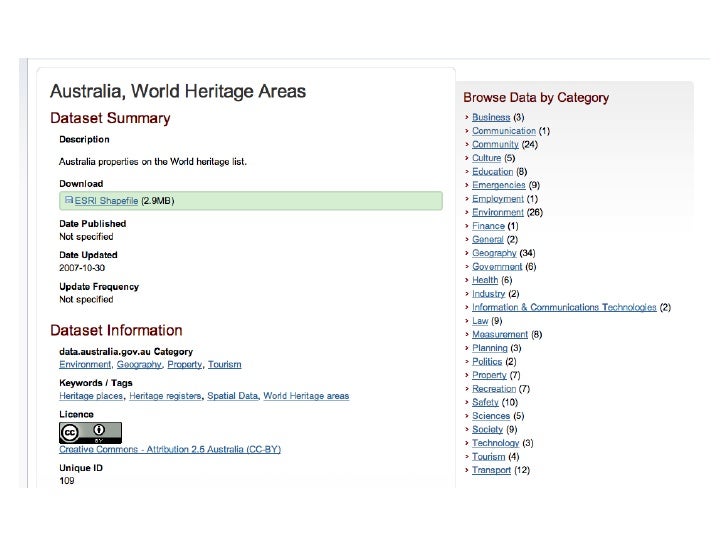Click the Property link in Dataset Information
The height and width of the screenshot is (546, 728).
click(185, 365)
